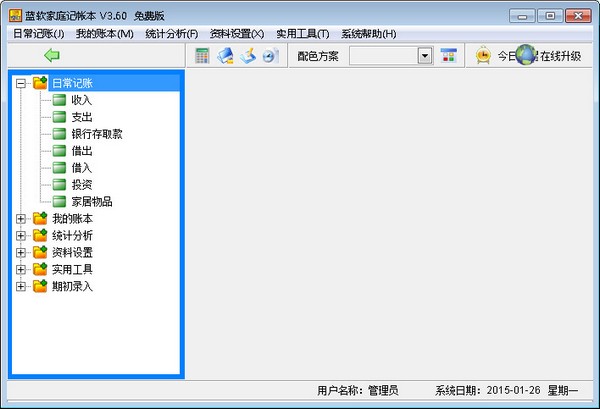Click the green back arrow icon

[52, 55]
